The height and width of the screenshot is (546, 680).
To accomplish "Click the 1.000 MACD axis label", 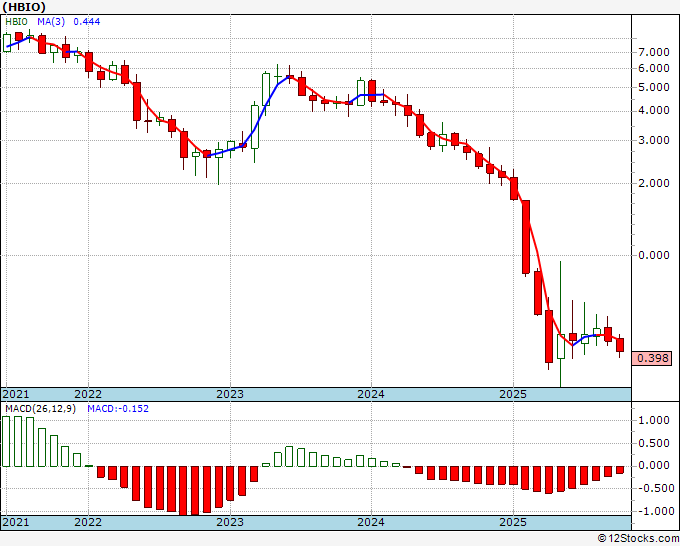I will click(654, 420).
